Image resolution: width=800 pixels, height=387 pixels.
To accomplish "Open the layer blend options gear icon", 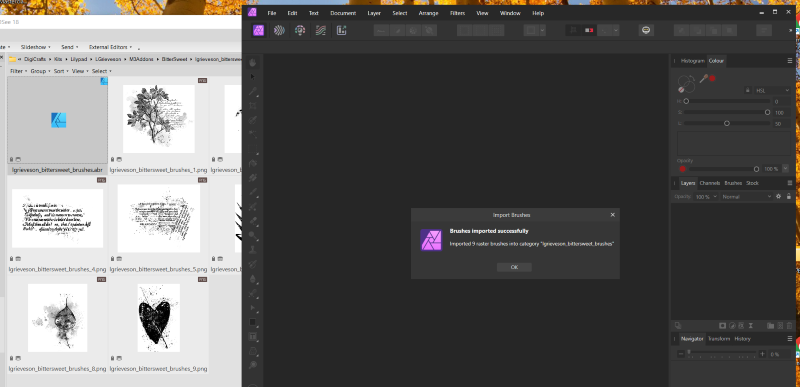I will 779,196.
